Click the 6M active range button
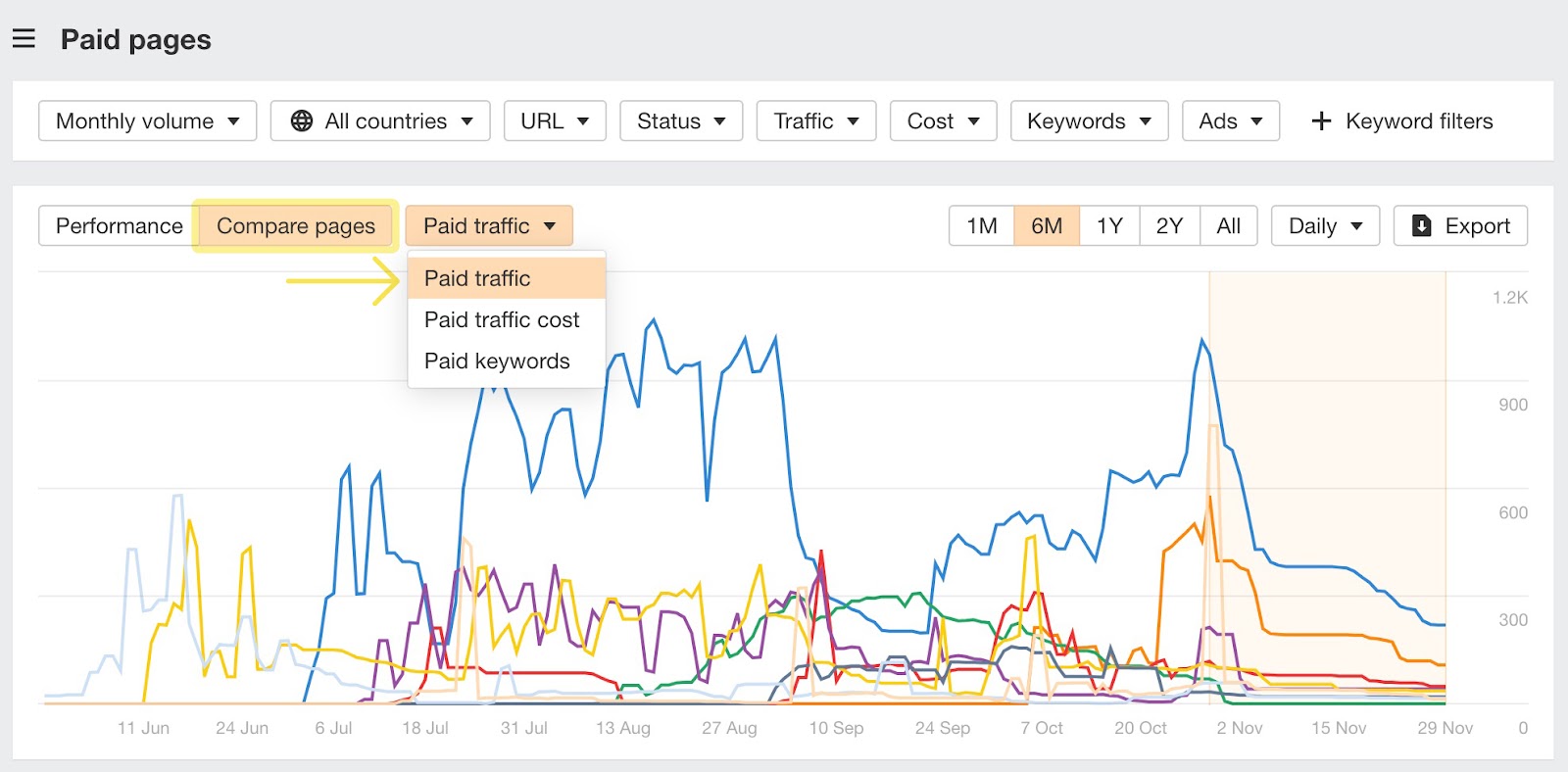 point(1046,226)
